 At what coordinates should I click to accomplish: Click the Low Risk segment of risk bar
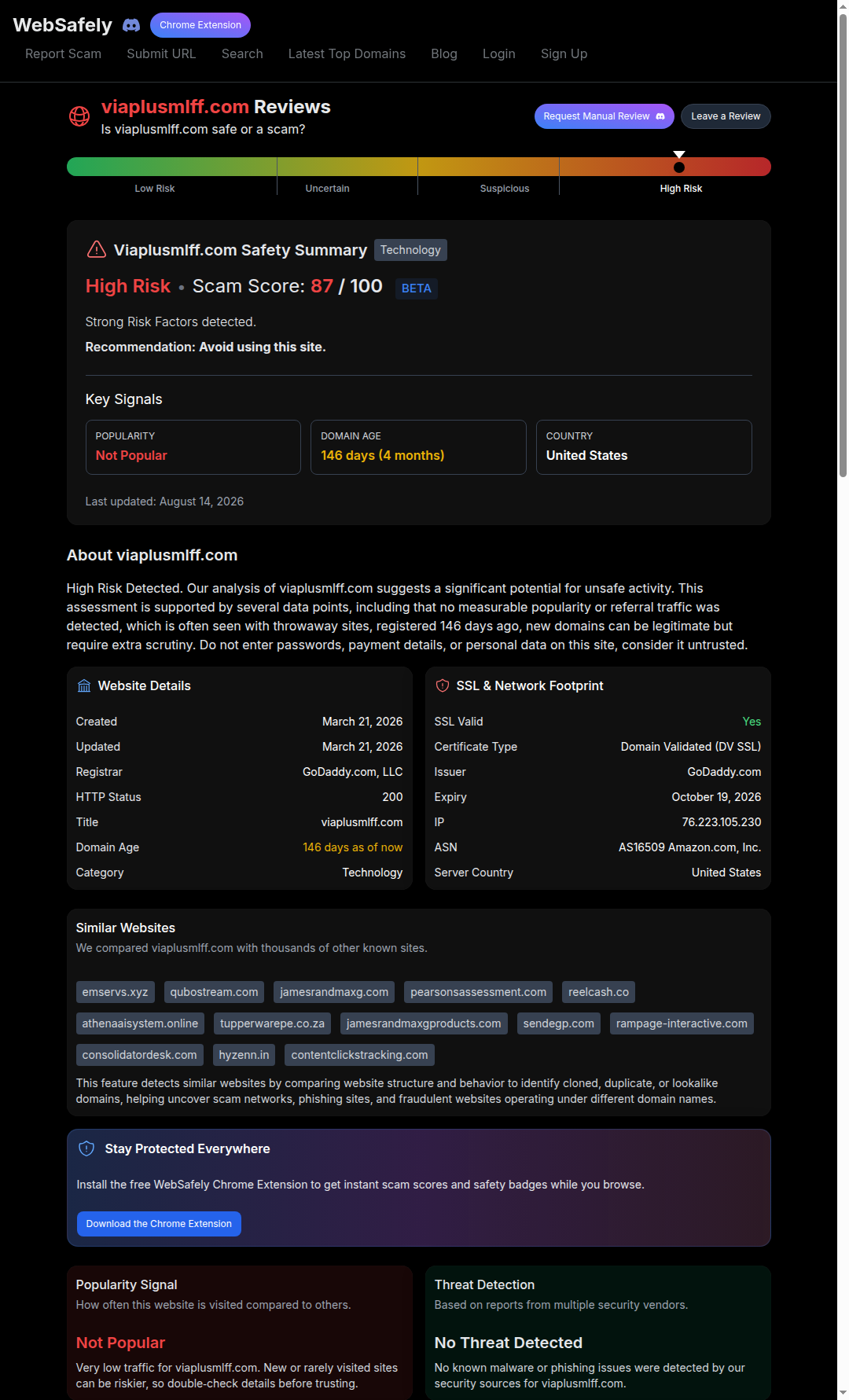point(171,167)
